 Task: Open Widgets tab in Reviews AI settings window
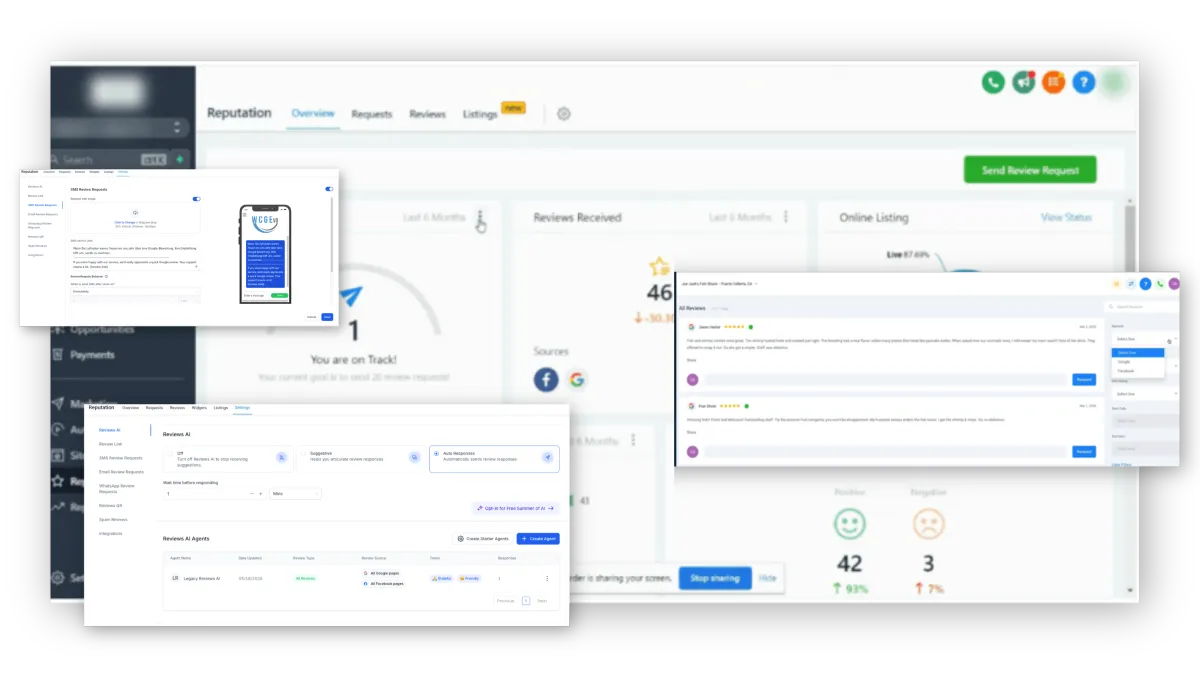[199, 408]
